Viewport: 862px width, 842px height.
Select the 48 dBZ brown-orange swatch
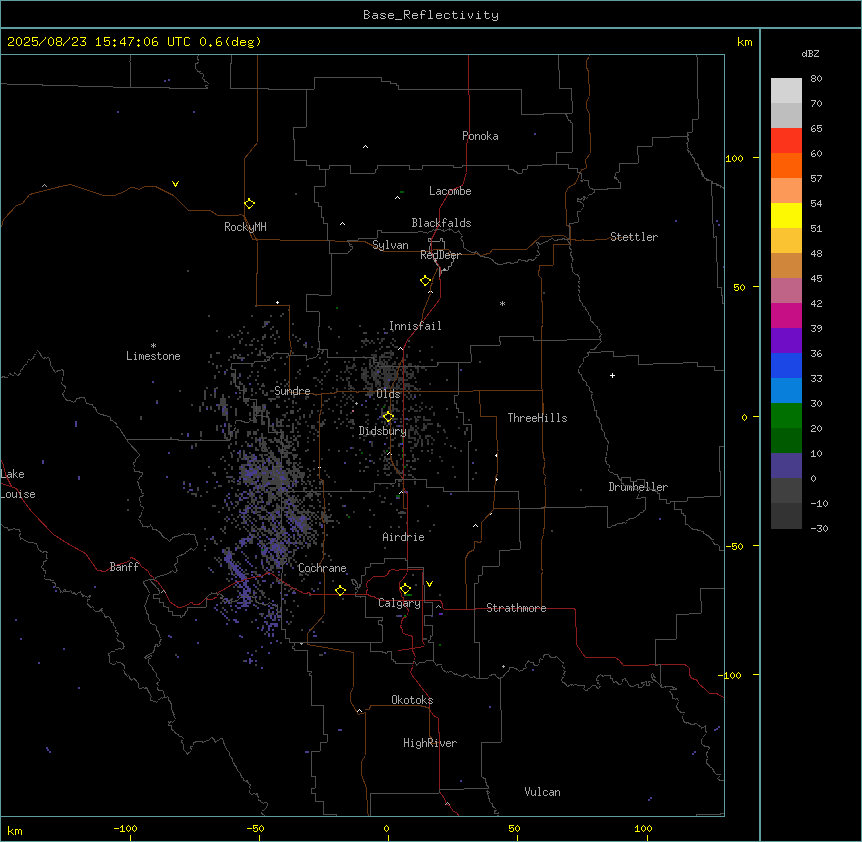[x=786, y=265]
